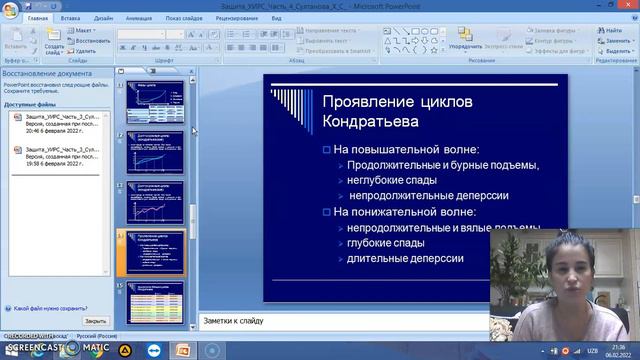Click the decrease font size icon
640x360 pixels.
coord(200,35)
